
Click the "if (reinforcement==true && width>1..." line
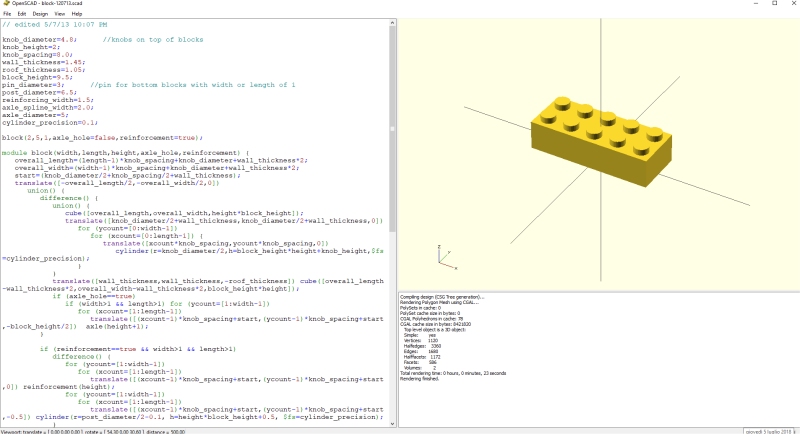(x=138, y=349)
